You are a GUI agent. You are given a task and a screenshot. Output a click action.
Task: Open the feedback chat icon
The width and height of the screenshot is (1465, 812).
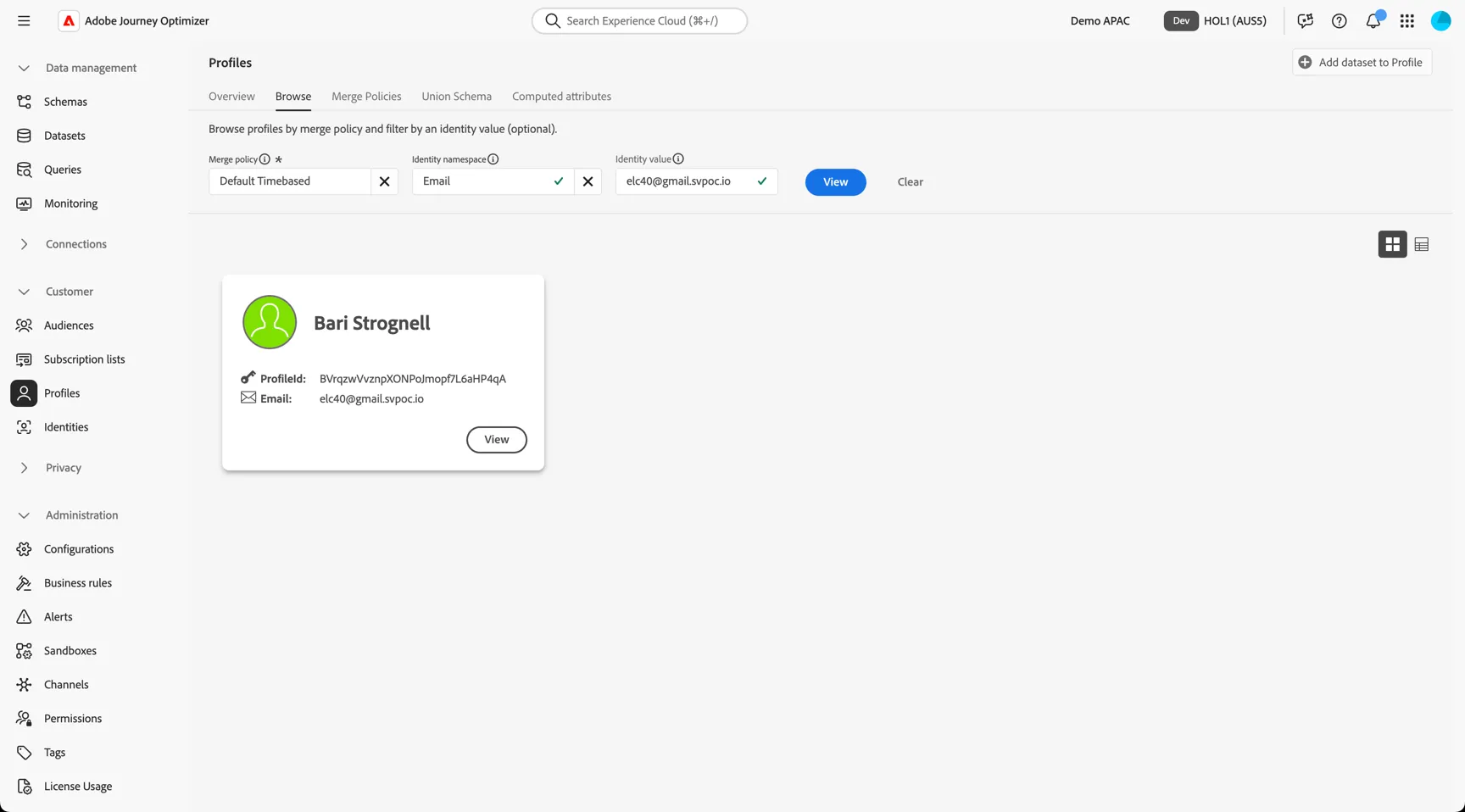click(1305, 20)
